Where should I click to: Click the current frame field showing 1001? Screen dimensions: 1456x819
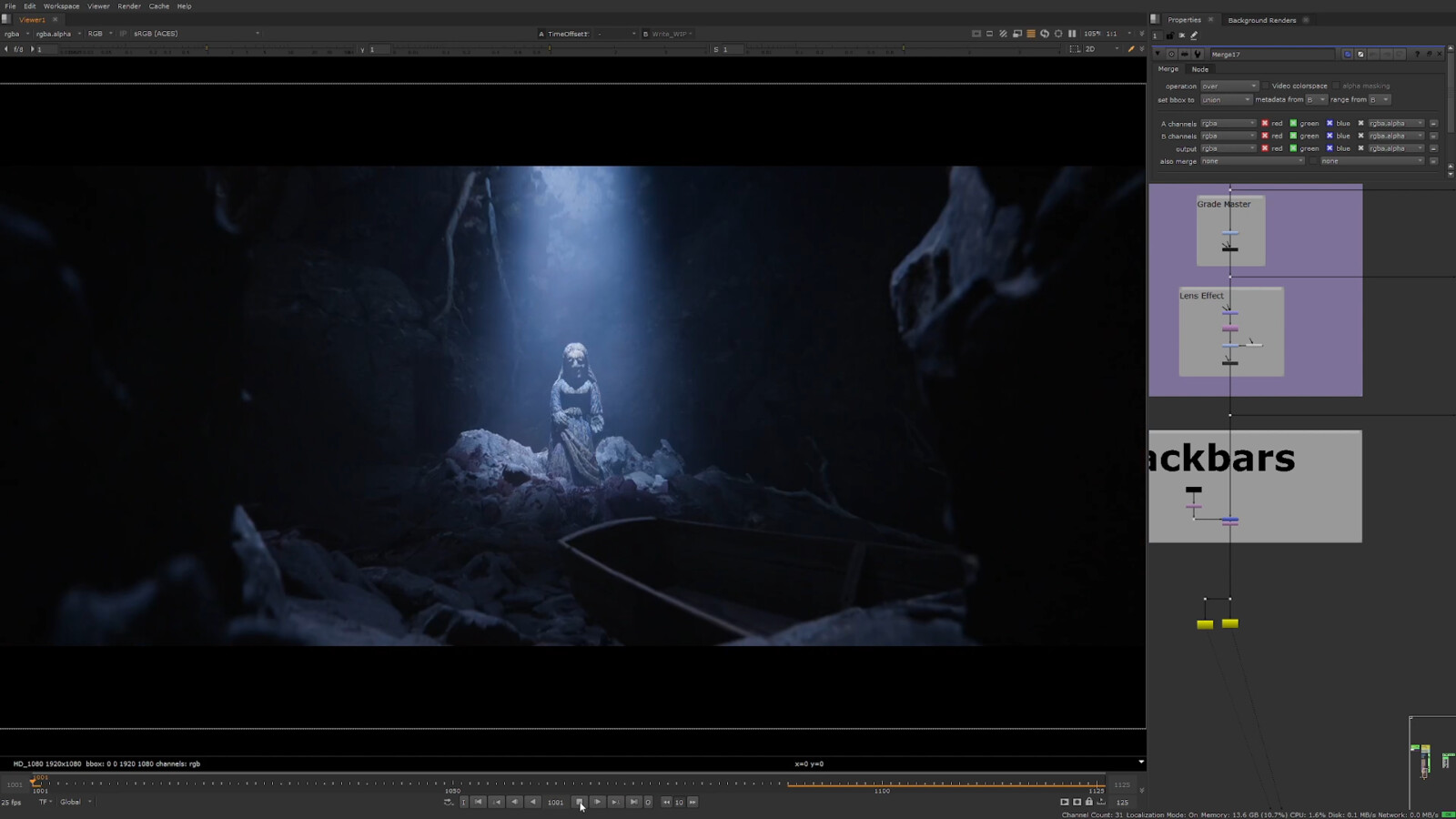click(x=555, y=802)
